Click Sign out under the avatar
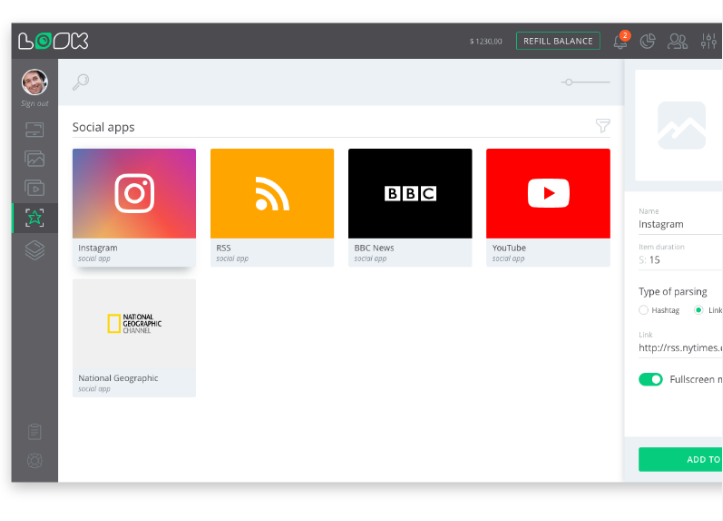This screenshot has width=723, height=521. click(35, 103)
